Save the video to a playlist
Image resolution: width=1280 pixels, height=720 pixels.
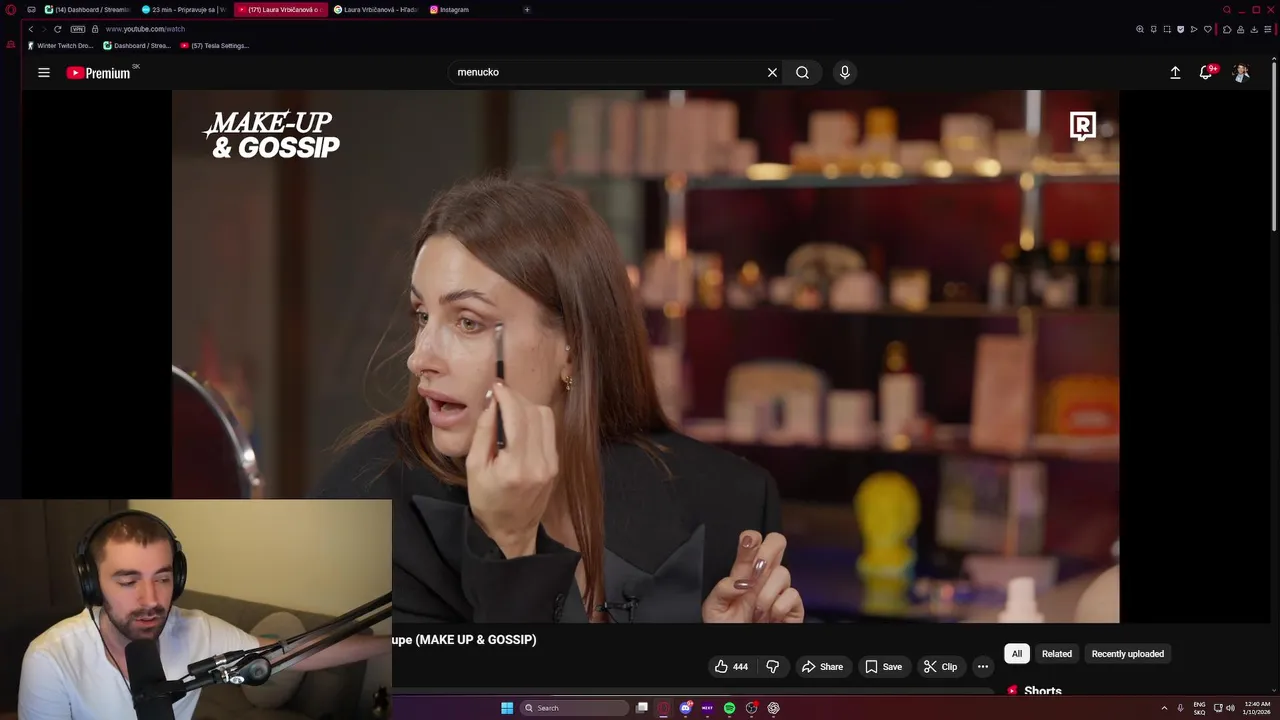pyautogui.click(x=883, y=667)
